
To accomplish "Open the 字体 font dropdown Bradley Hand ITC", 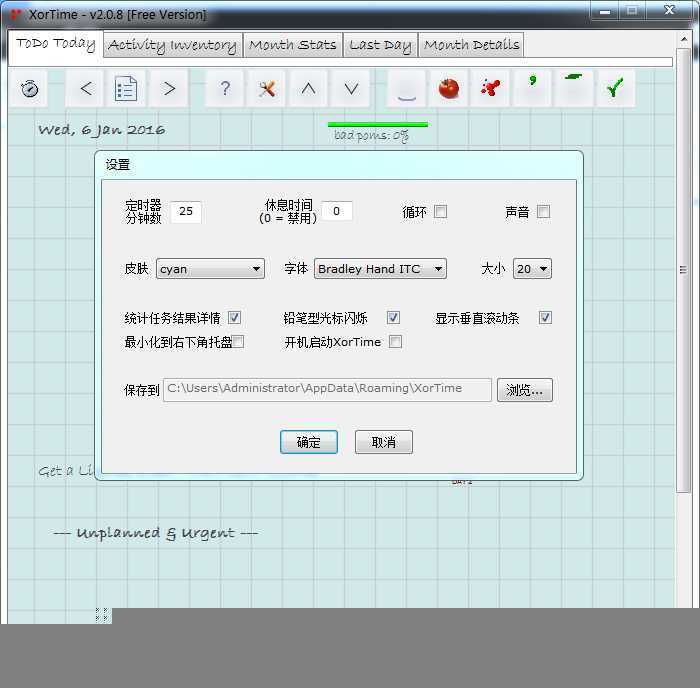I will point(380,269).
